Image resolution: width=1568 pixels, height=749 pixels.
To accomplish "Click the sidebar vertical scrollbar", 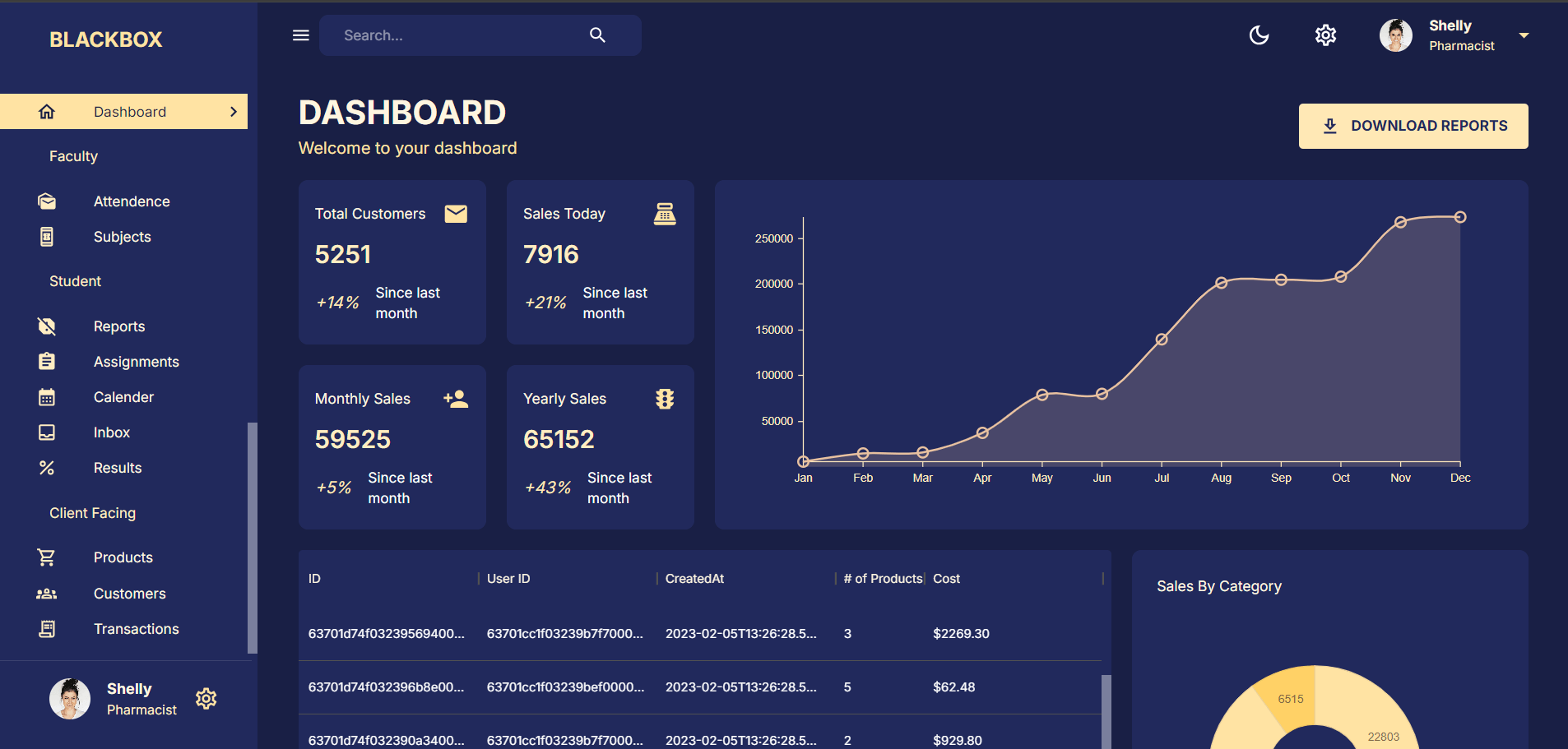I will (x=253, y=534).
